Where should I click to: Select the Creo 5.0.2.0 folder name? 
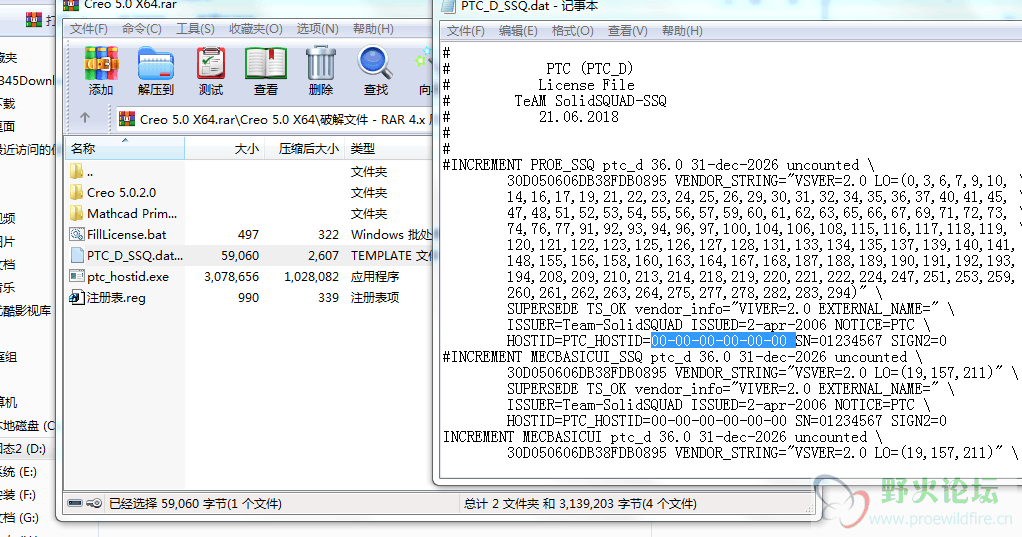coord(121,192)
